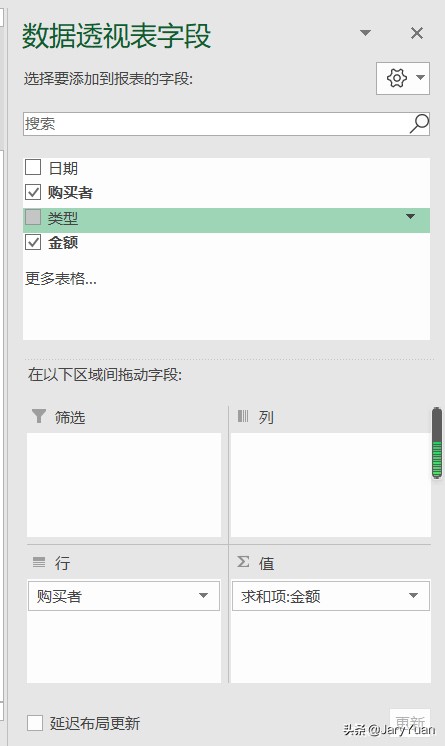The width and height of the screenshot is (445, 746).
Task: Click the 更多表格... link
Action: 60,278
